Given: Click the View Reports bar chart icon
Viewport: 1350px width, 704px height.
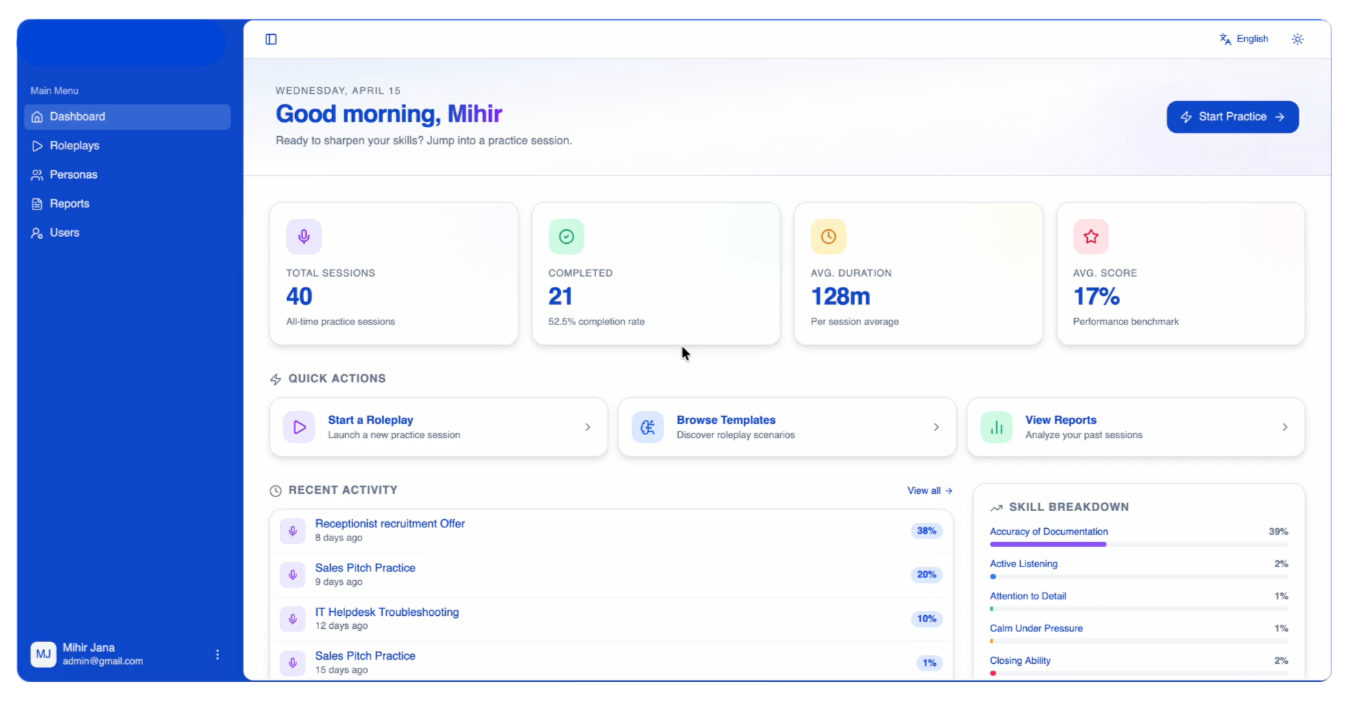Looking at the screenshot, I should point(996,427).
